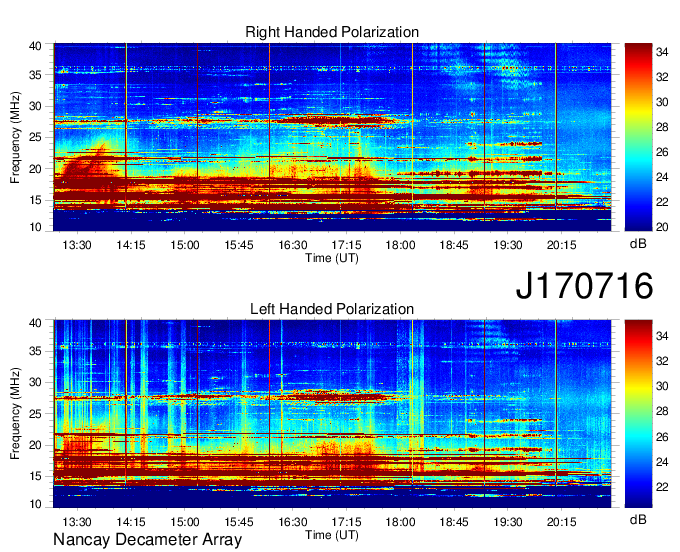Screen dimensions: 680x552
Task: Click the Left Handed spectrogram image
Action: (x=332, y=414)
